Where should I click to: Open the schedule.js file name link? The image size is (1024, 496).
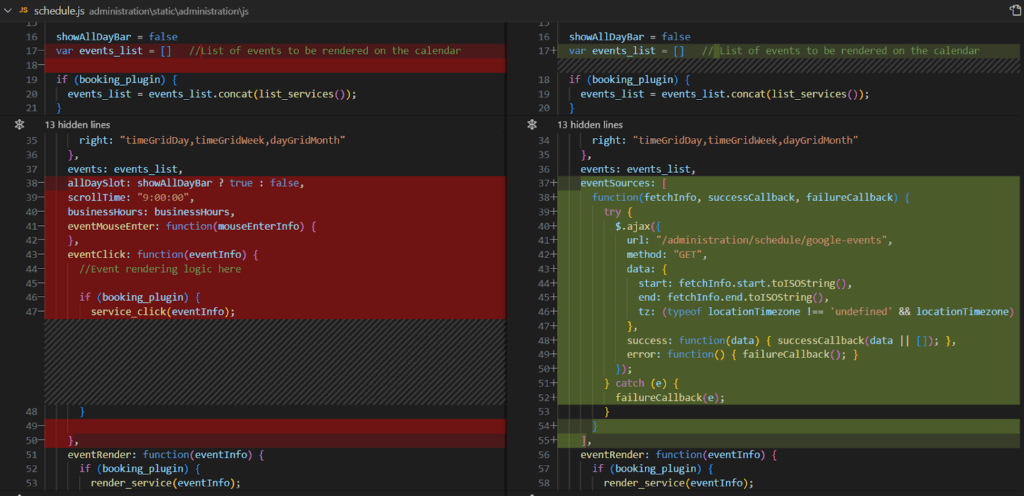[x=59, y=9]
